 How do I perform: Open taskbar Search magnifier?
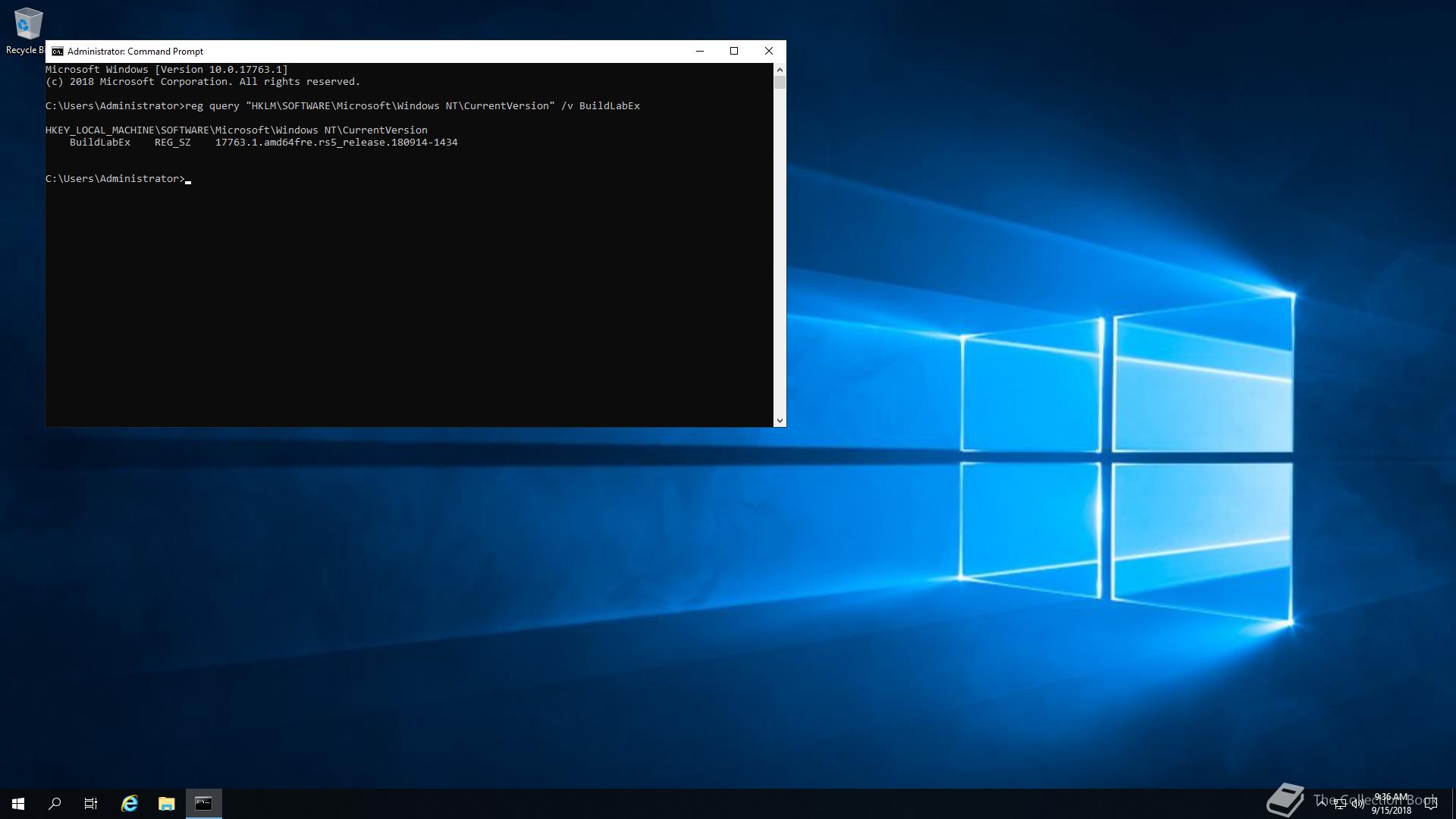[x=55, y=804]
